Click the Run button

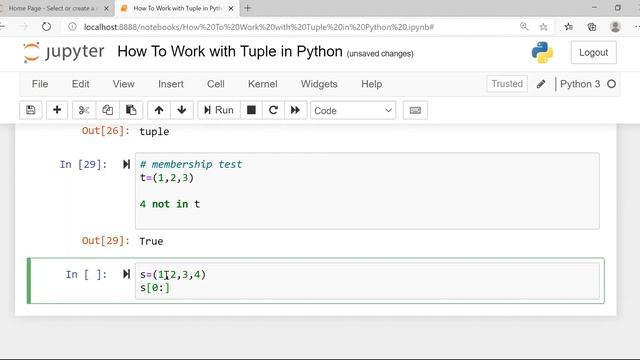pos(219,110)
